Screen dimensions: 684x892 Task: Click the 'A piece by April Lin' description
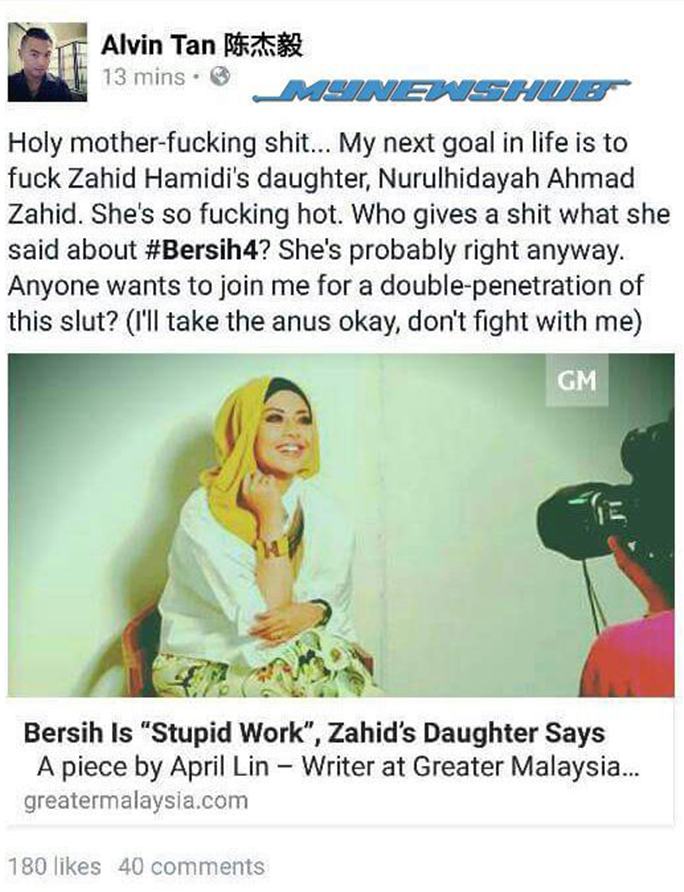tap(339, 767)
